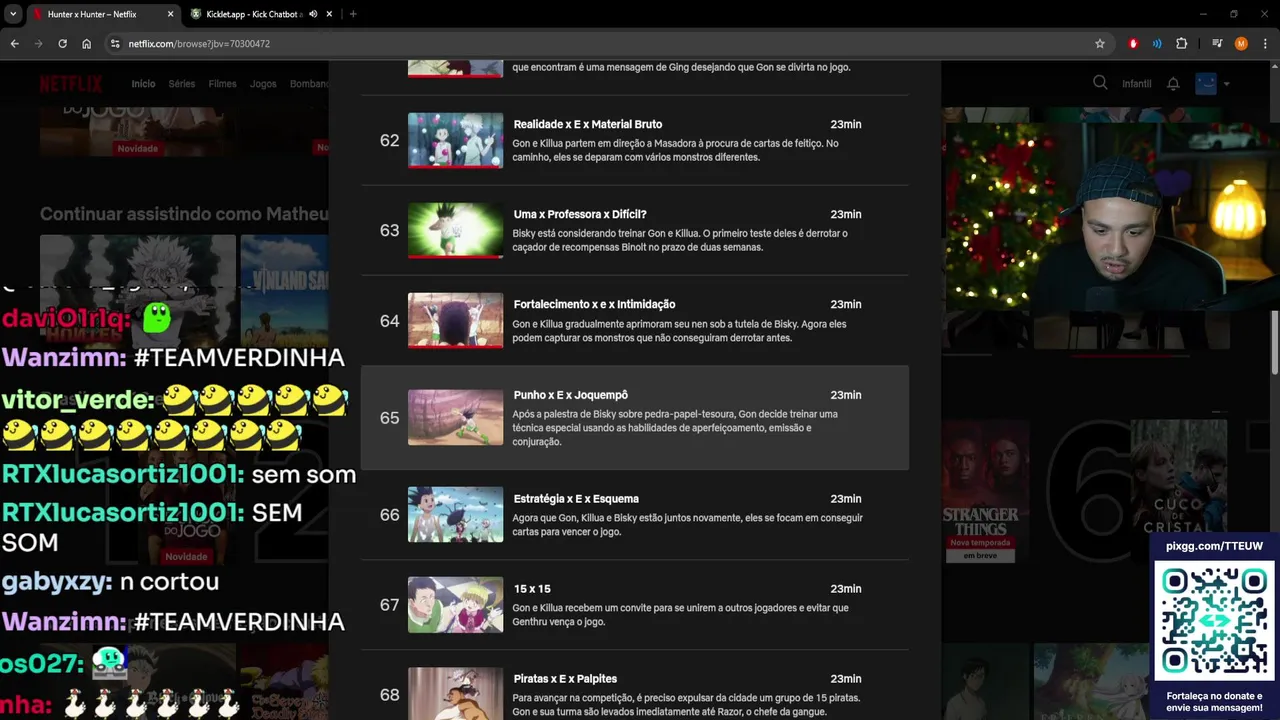Reload the Netflix page
The height and width of the screenshot is (720, 1280).
pos(62,44)
